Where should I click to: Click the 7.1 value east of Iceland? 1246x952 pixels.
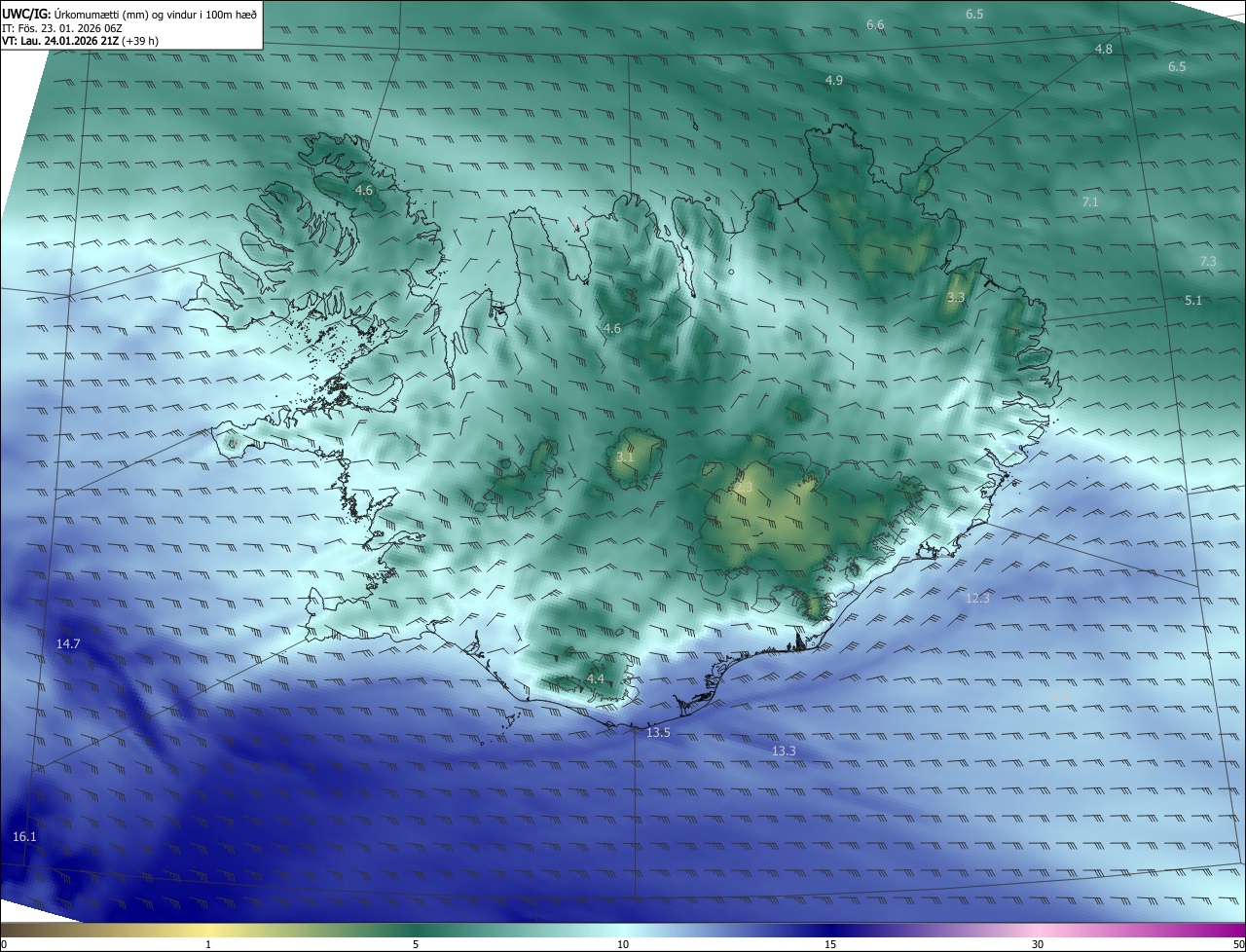(x=1090, y=201)
